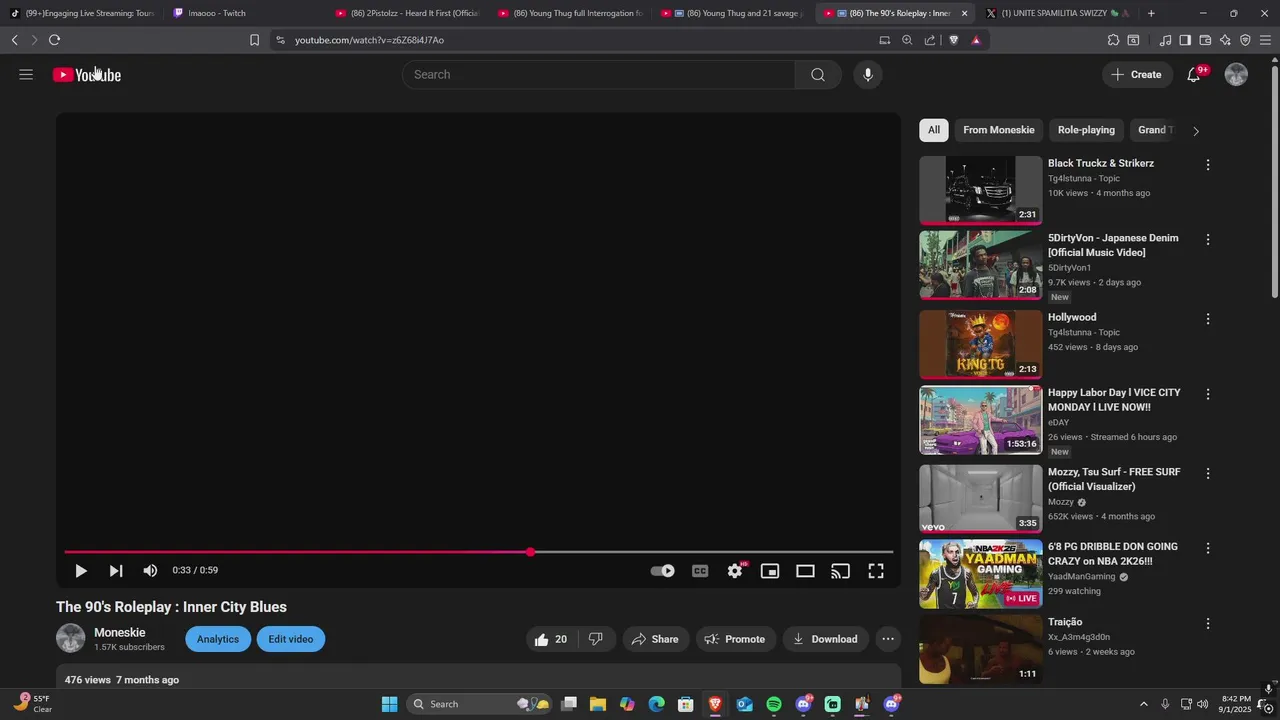Screen dimensions: 1280x720
Task: Bookmark this page
Action: coord(254,40)
